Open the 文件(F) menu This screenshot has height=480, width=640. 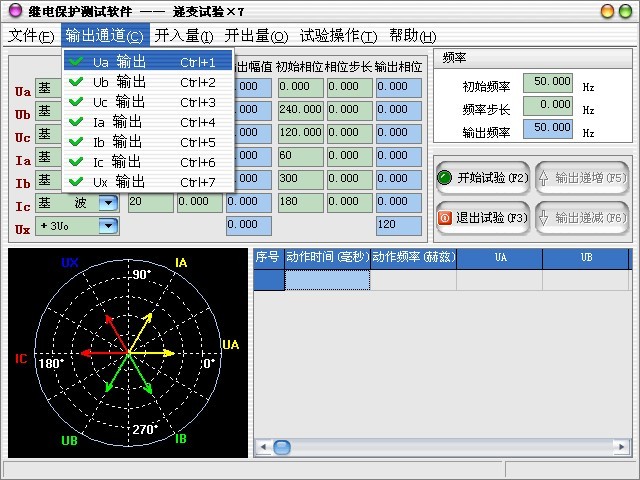click(x=31, y=36)
